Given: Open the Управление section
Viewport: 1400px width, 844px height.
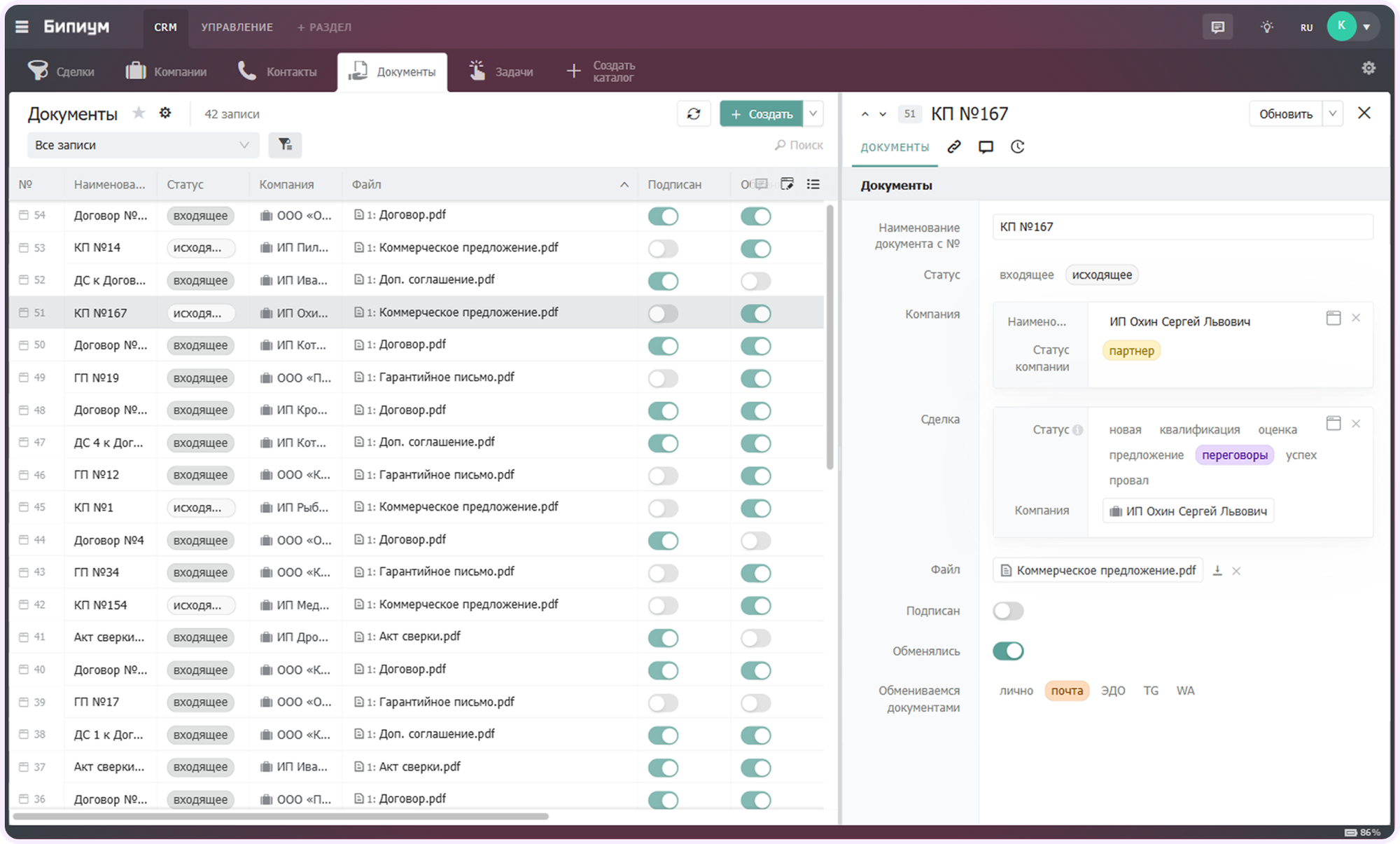Looking at the screenshot, I should 237,27.
